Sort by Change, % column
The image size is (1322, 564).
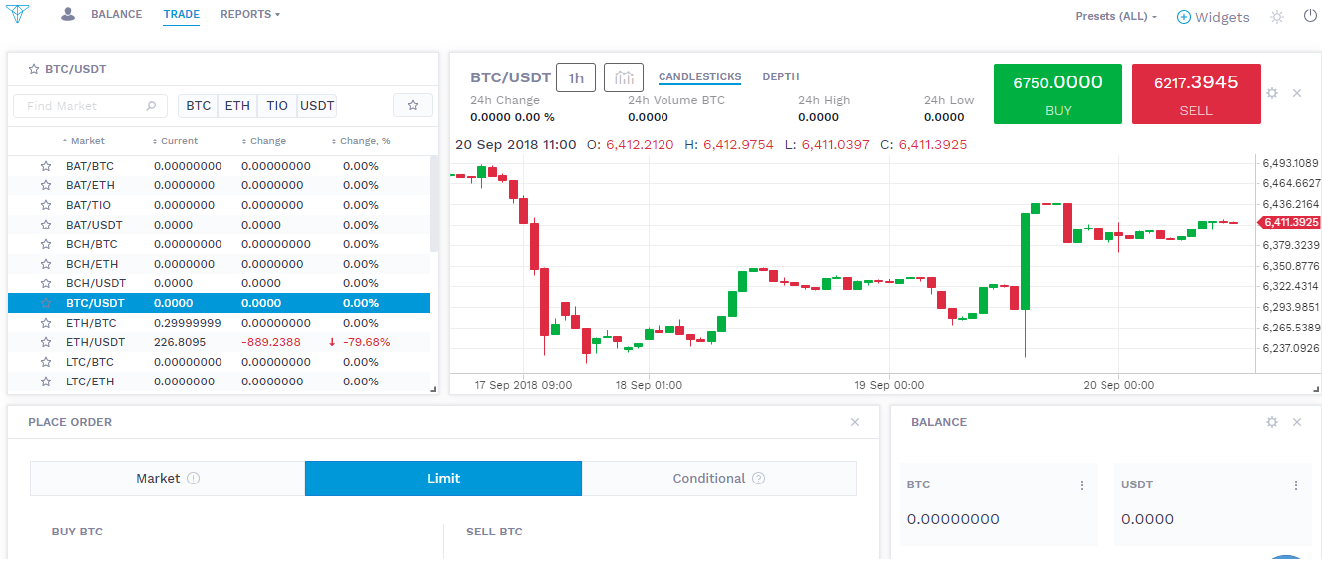click(360, 141)
